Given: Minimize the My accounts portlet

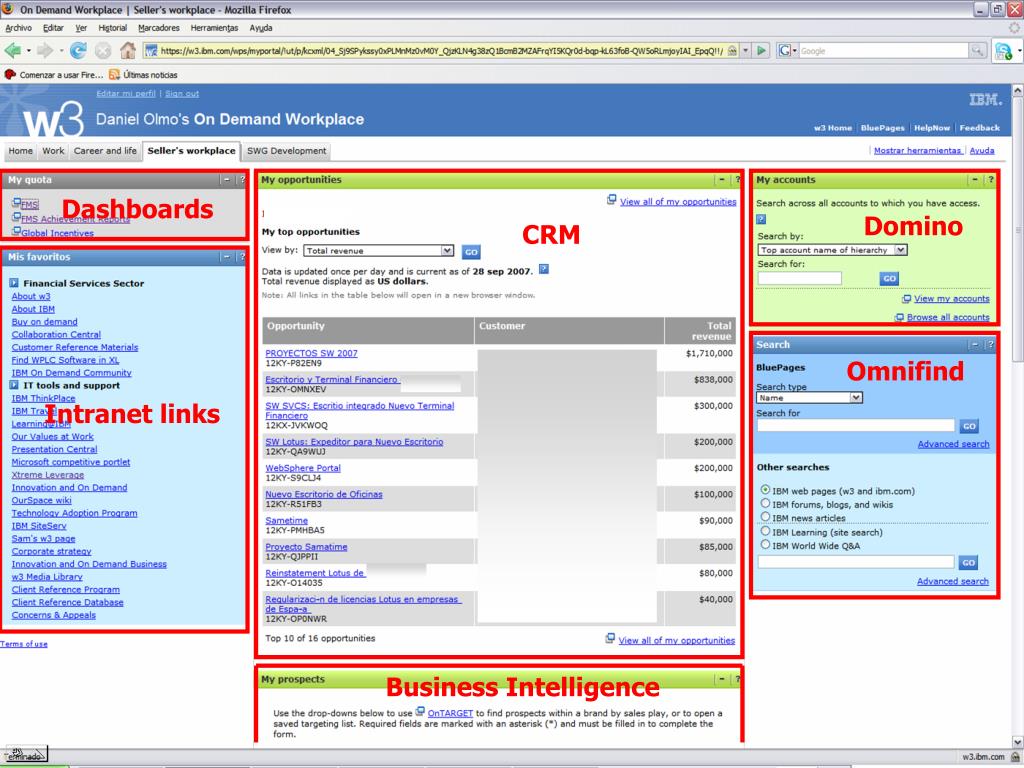Looking at the screenshot, I should point(974,180).
